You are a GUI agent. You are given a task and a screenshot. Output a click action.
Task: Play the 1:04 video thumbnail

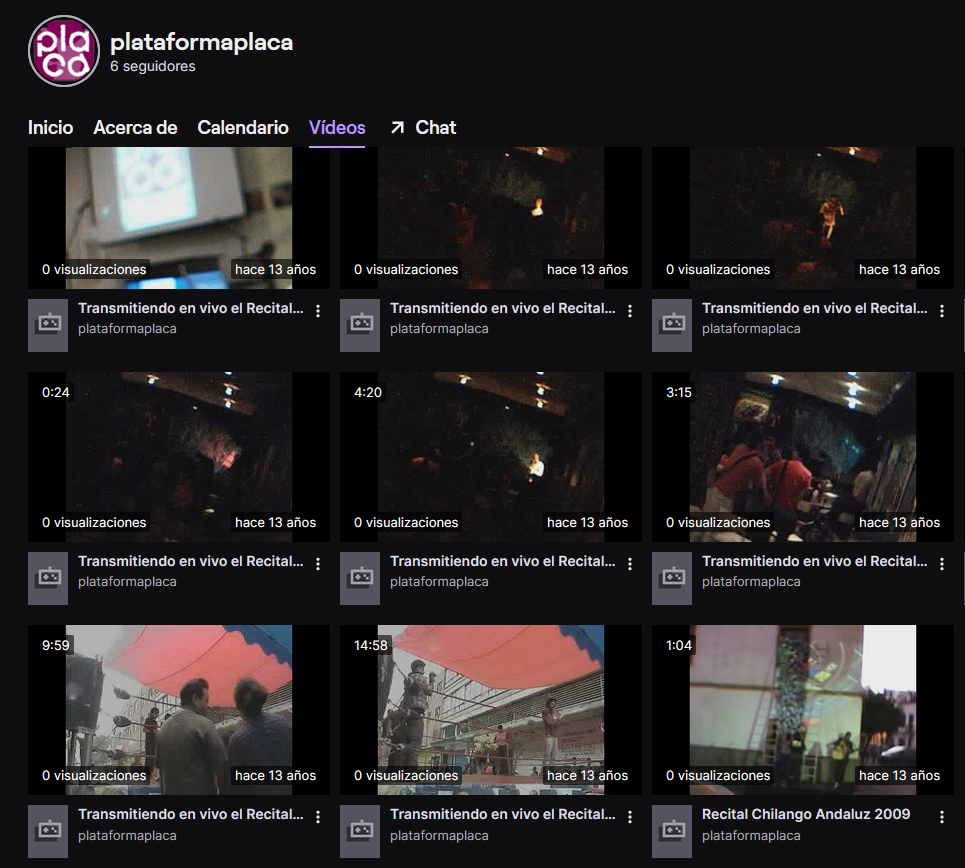(803, 710)
